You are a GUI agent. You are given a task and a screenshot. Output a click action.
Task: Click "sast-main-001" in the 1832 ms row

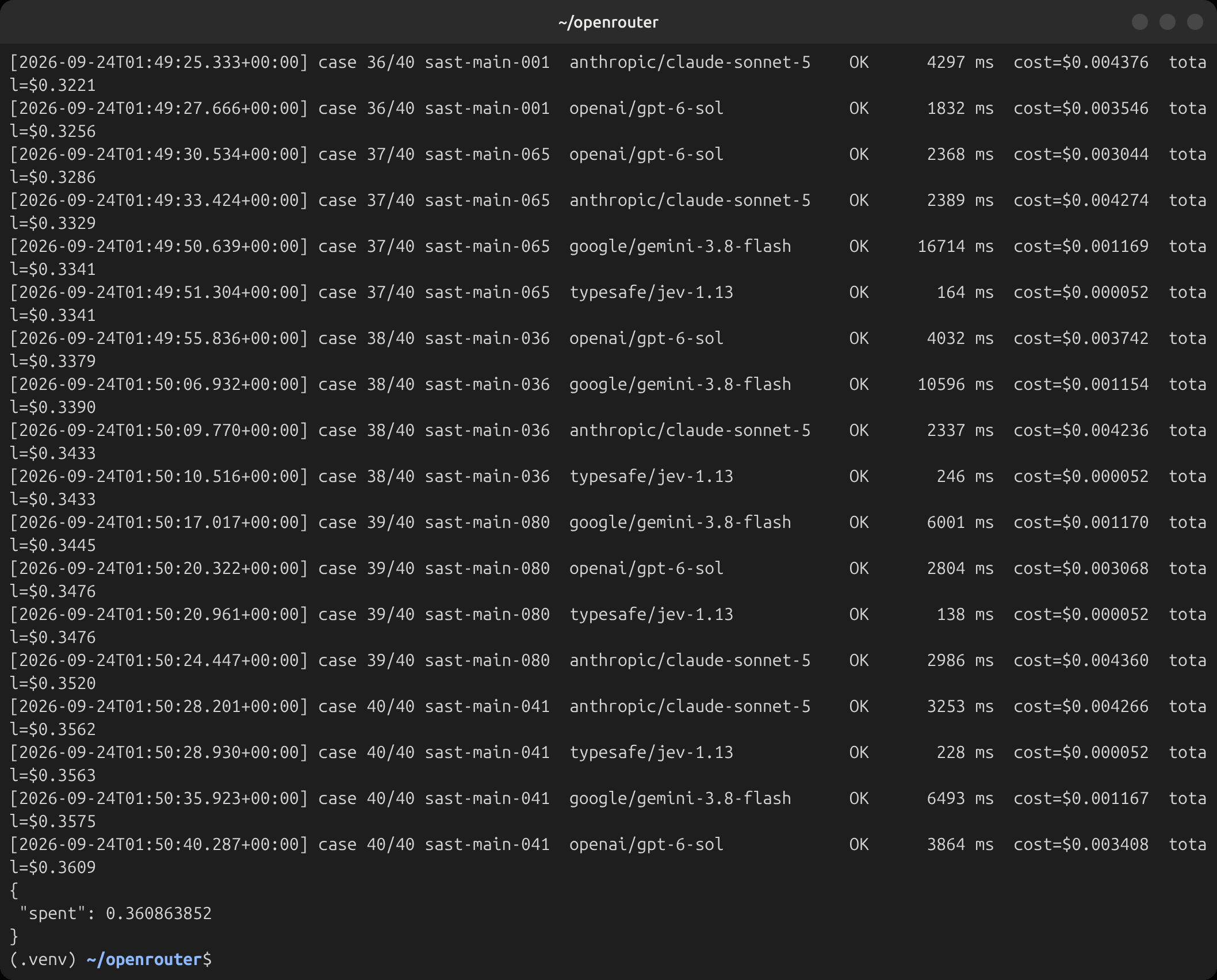(x=487, y=108)
